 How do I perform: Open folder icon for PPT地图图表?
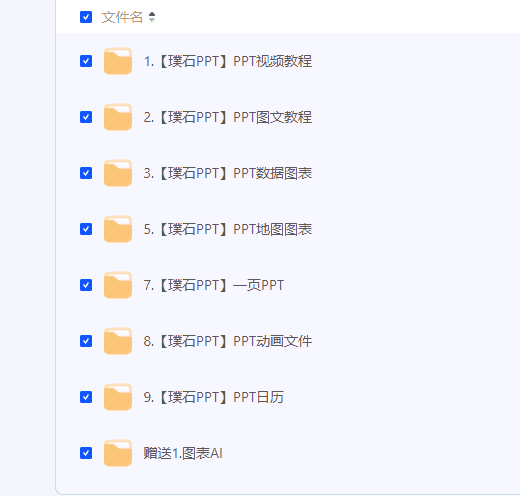118,229
